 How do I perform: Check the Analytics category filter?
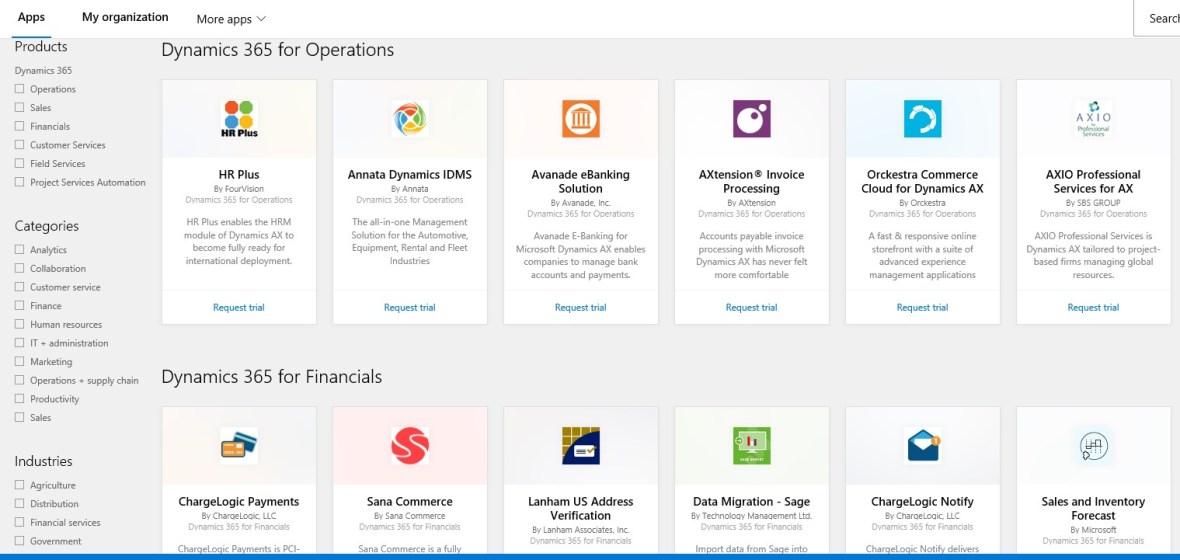(20, 250)
